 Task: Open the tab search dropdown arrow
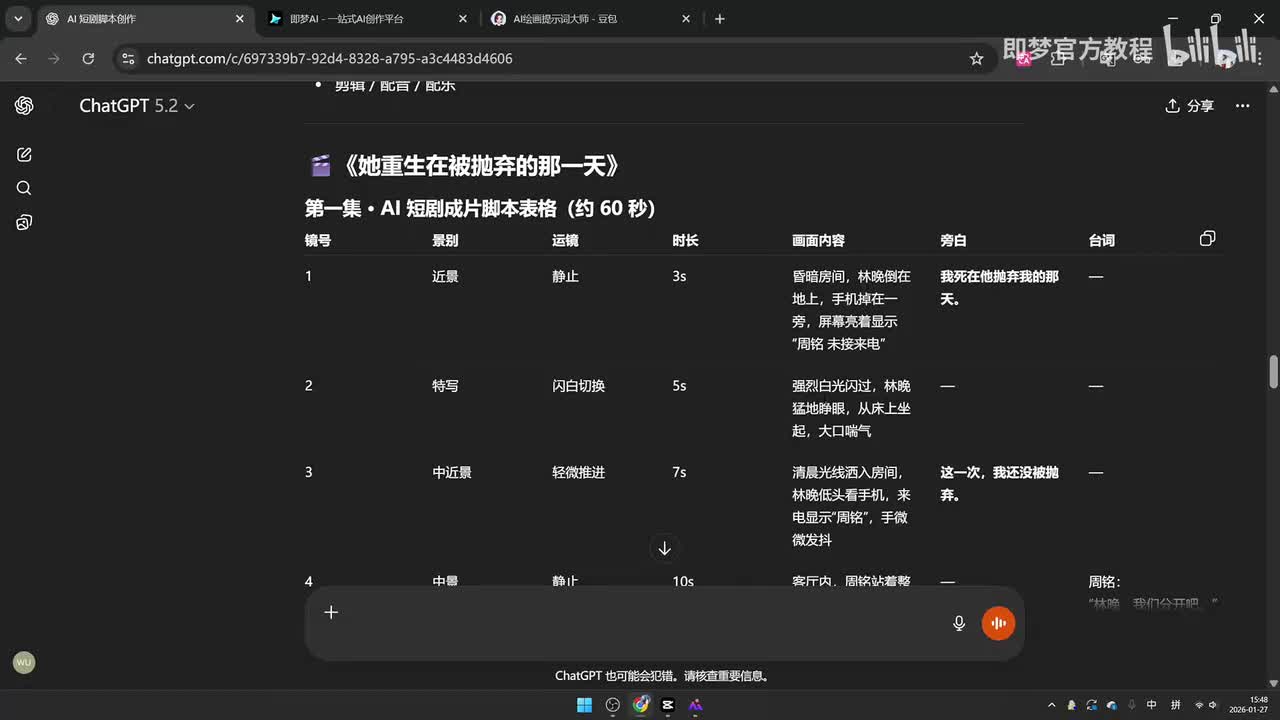18,19
